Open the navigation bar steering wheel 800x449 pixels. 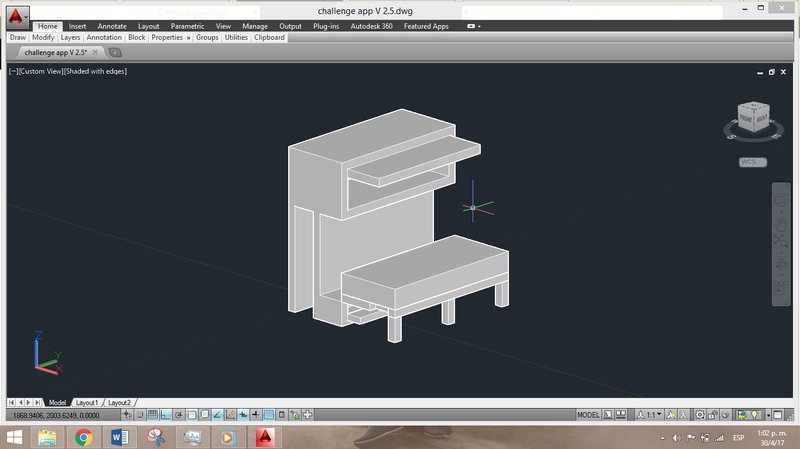(781, 199)
